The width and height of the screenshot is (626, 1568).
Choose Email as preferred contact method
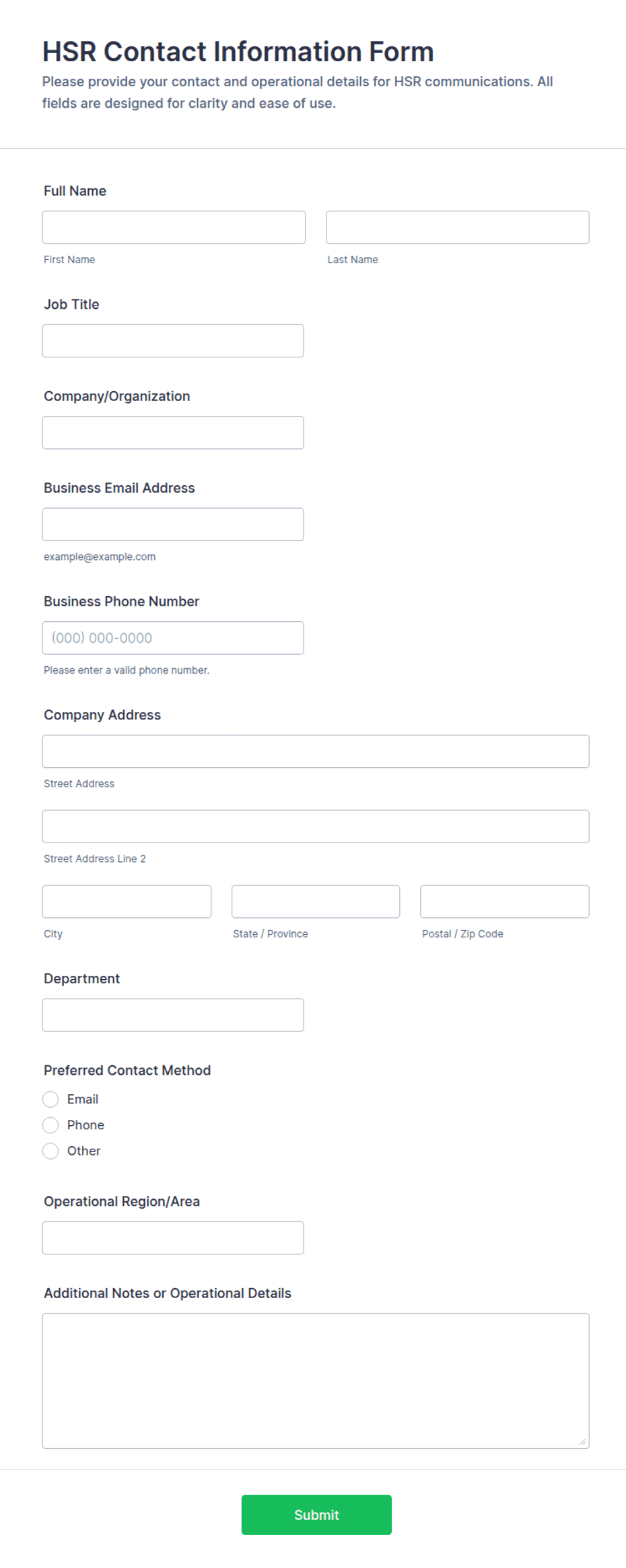pos(50,1099)
